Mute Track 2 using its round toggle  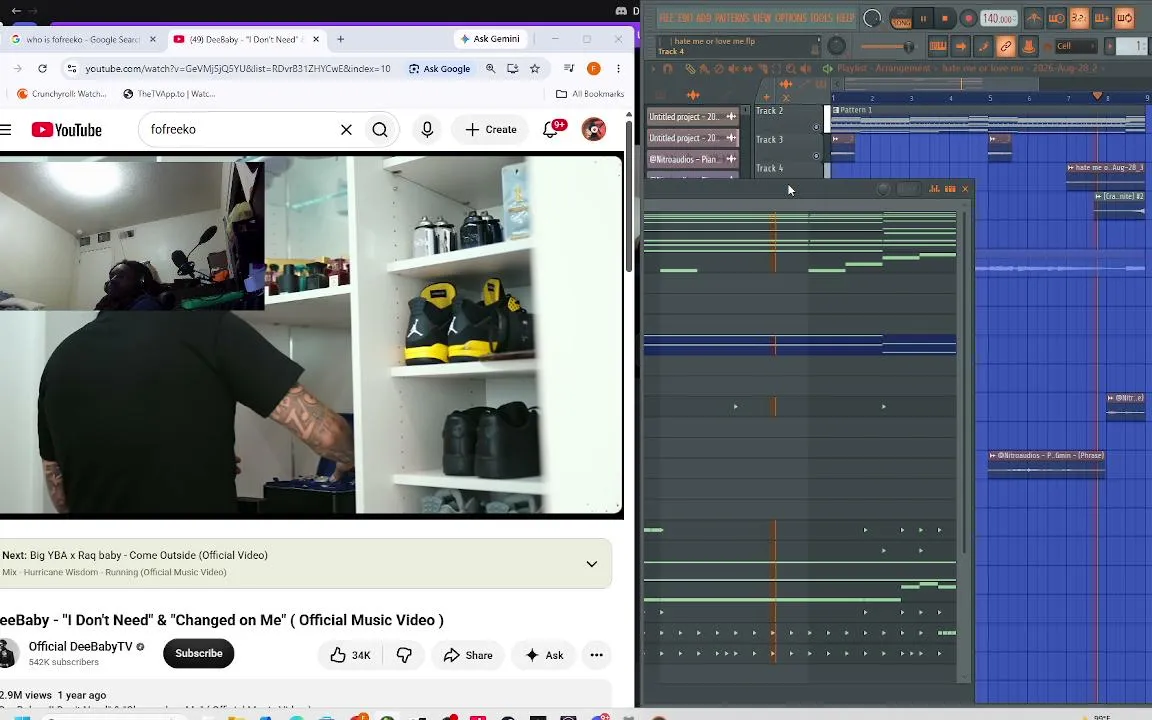click(x=816, y=127)
